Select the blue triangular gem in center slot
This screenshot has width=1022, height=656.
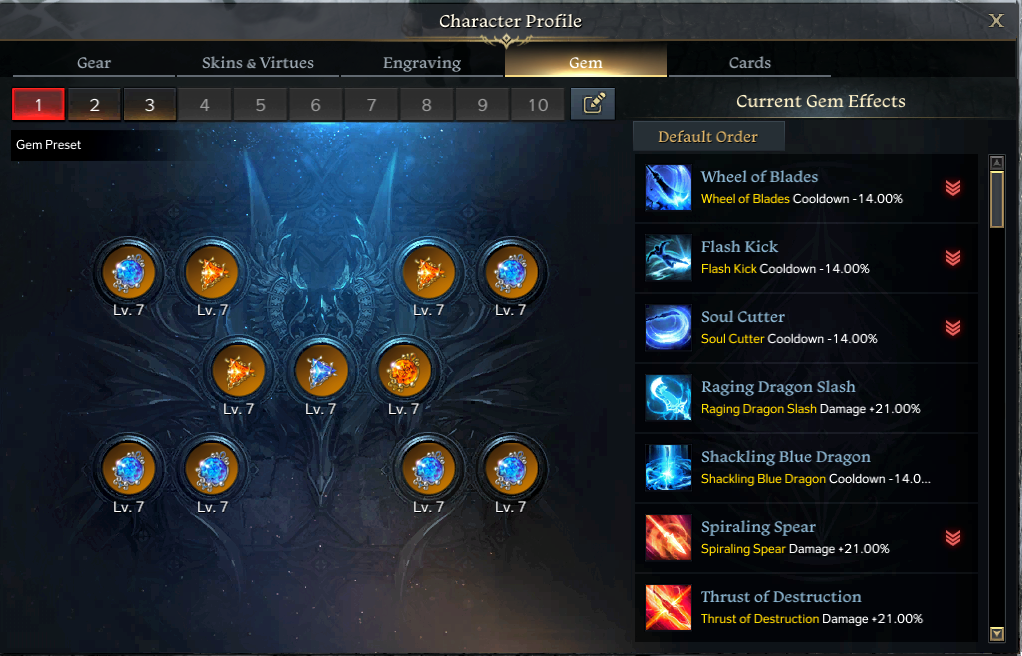click(x=321, y=371)
